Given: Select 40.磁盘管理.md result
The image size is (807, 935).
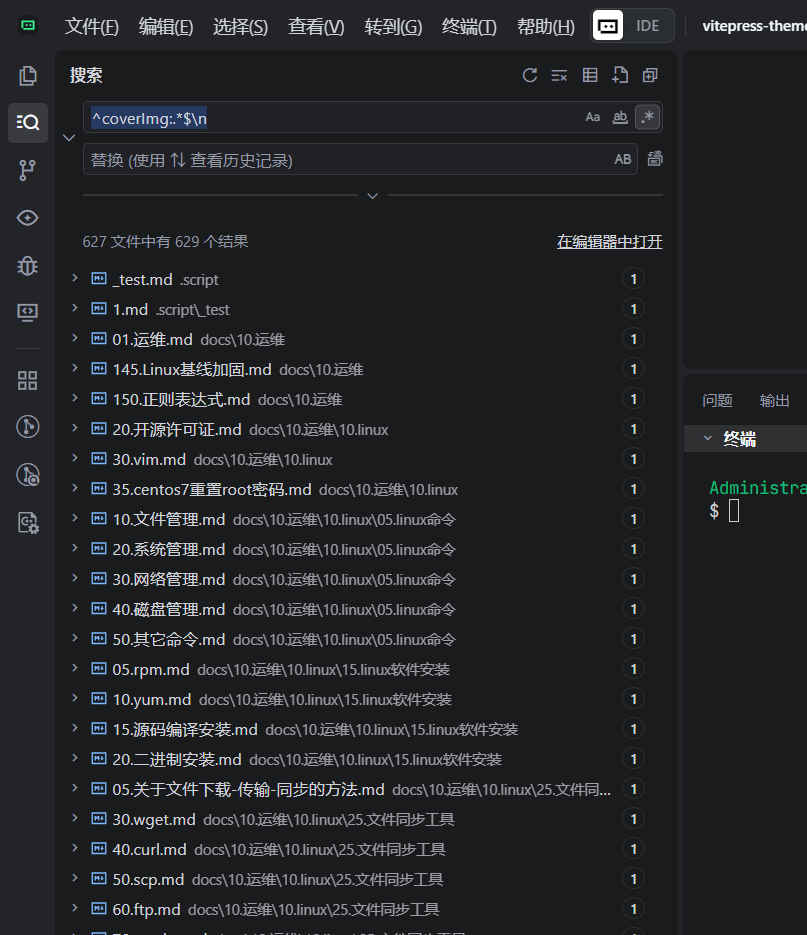Looking at the screenshot, I should click(x=358, y=609).
